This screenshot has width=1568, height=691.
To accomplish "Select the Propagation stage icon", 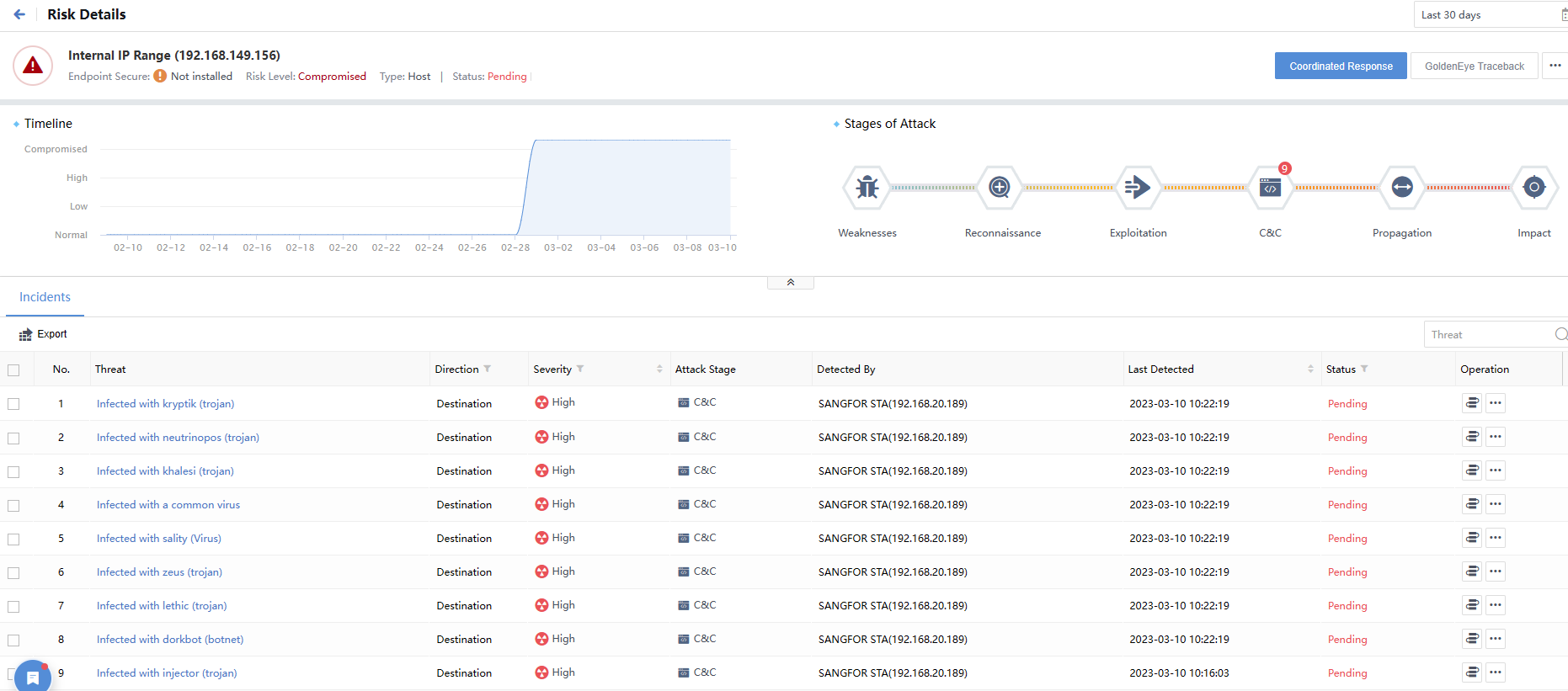I will (x=1402, y=187).
